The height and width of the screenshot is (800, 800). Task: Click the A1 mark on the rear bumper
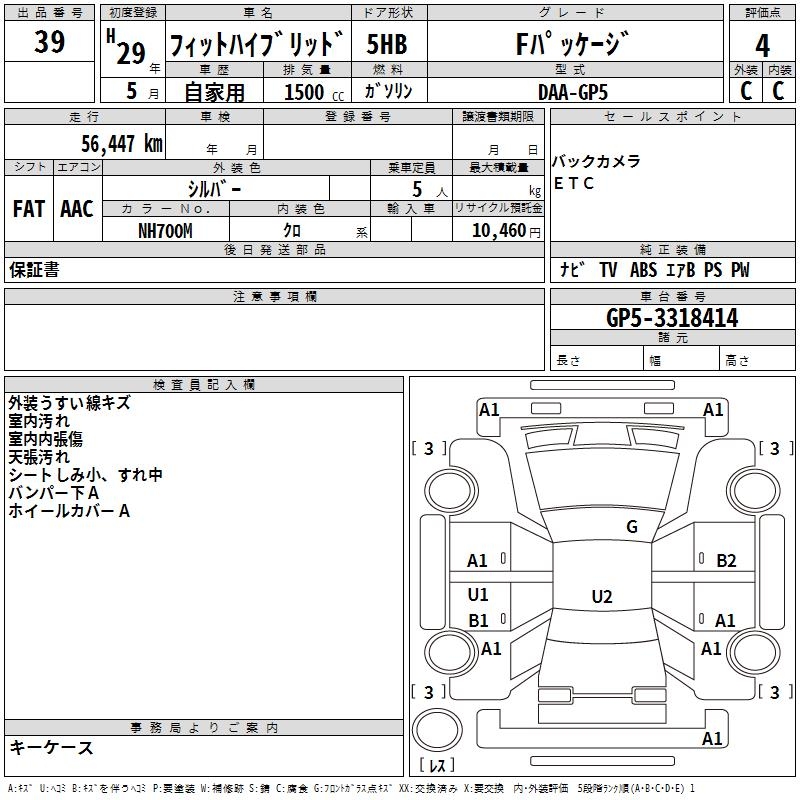[x=712, y=738]
